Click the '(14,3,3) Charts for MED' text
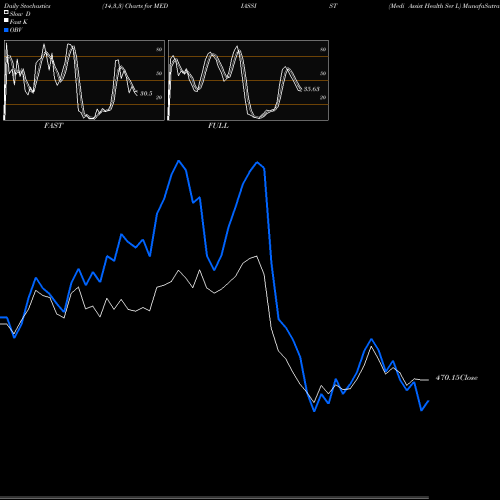Screen dimensions: 500x500 [135, 6]
